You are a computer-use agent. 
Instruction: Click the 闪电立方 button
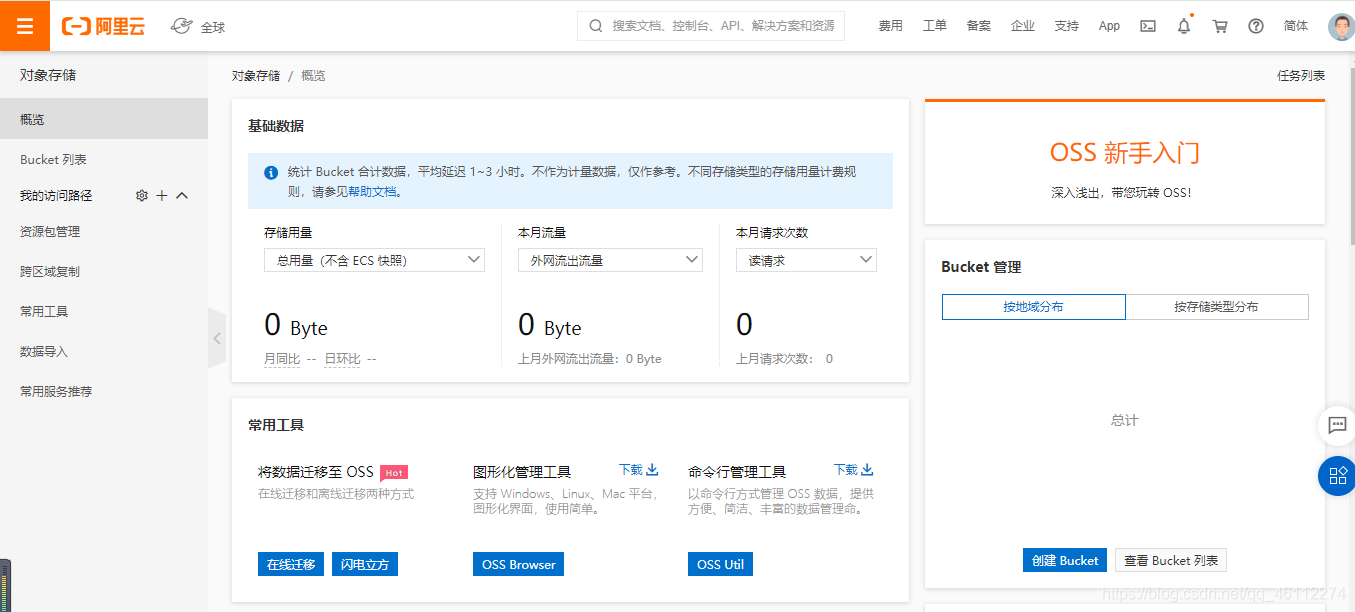click(x=365, y=564)
